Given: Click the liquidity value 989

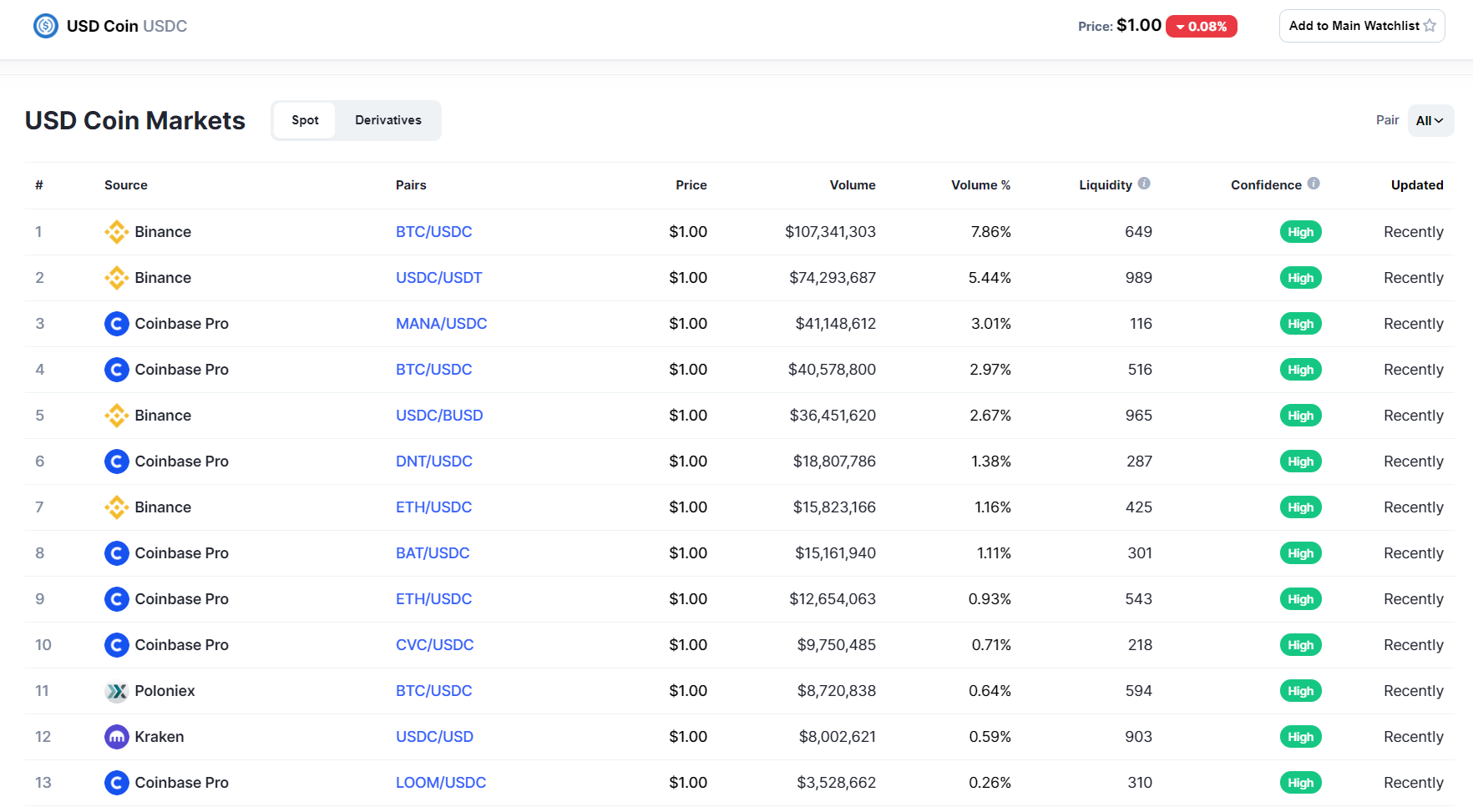Looking at the screenshot, I should tap(1139, 278).
